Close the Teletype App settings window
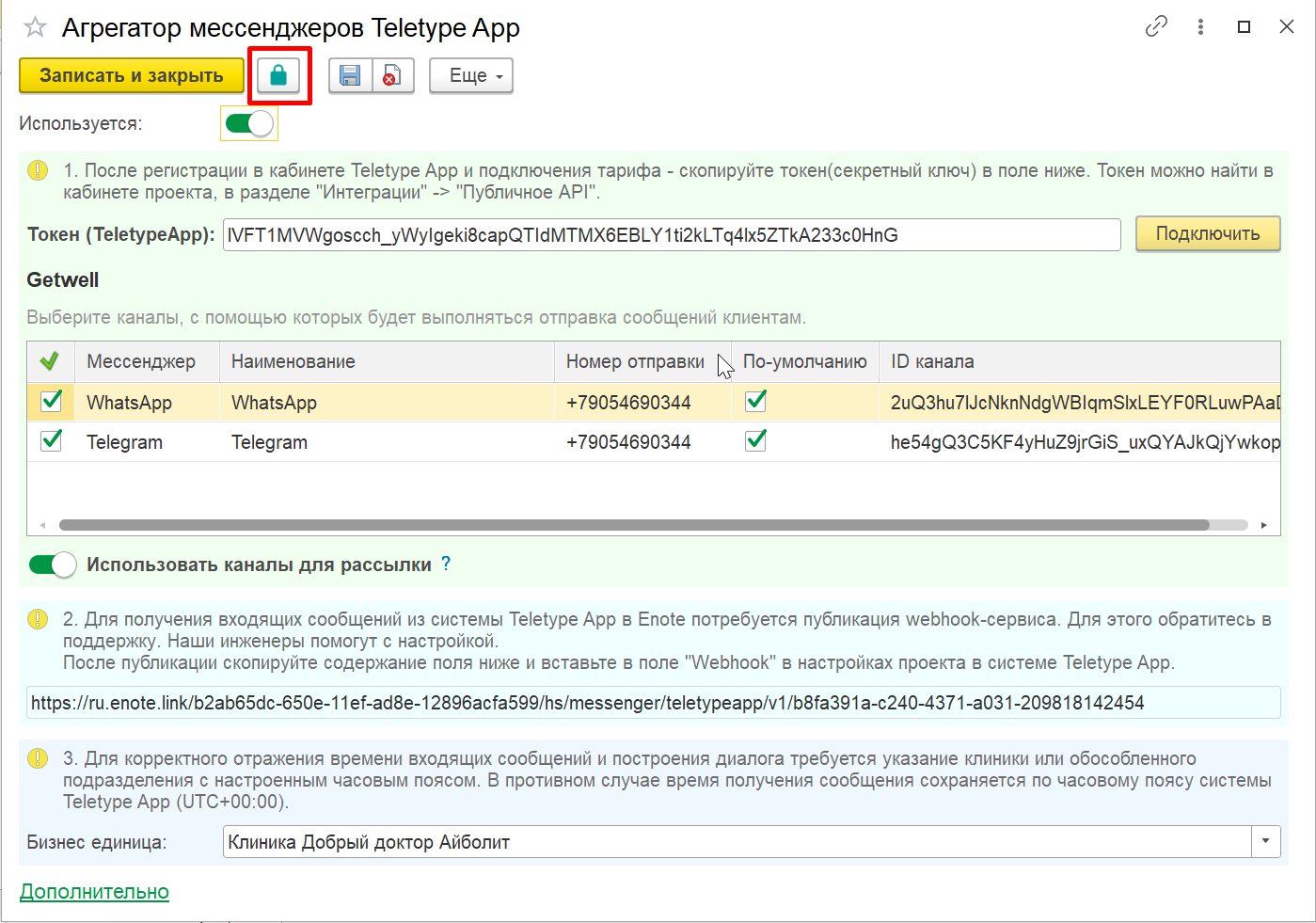Screen dimensions: 1316x923 pyautogui.click(x=1287, y=26)
